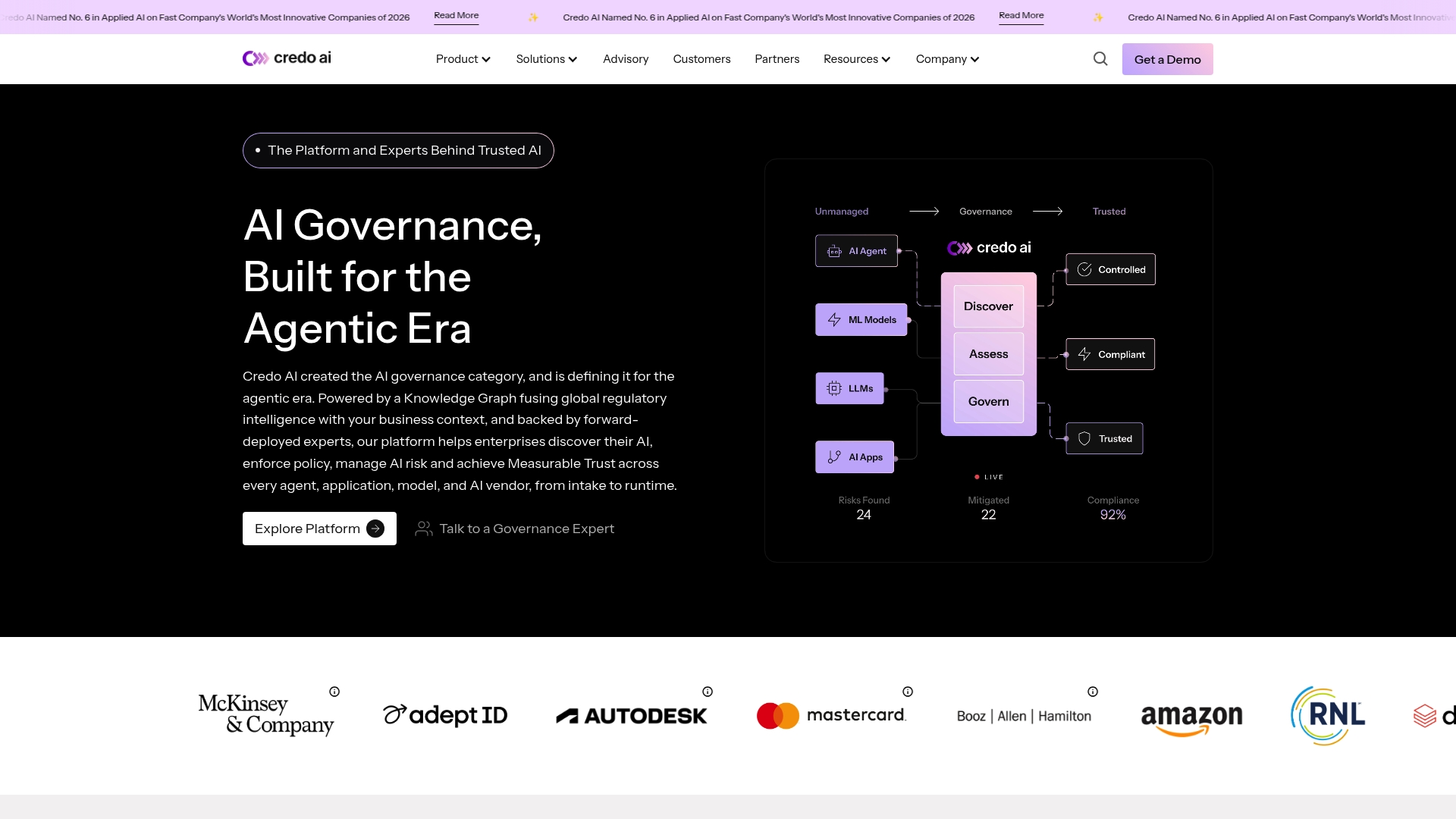
Task: Click the info icon next to McKinsey logo
Action: [x=334, y=692]
